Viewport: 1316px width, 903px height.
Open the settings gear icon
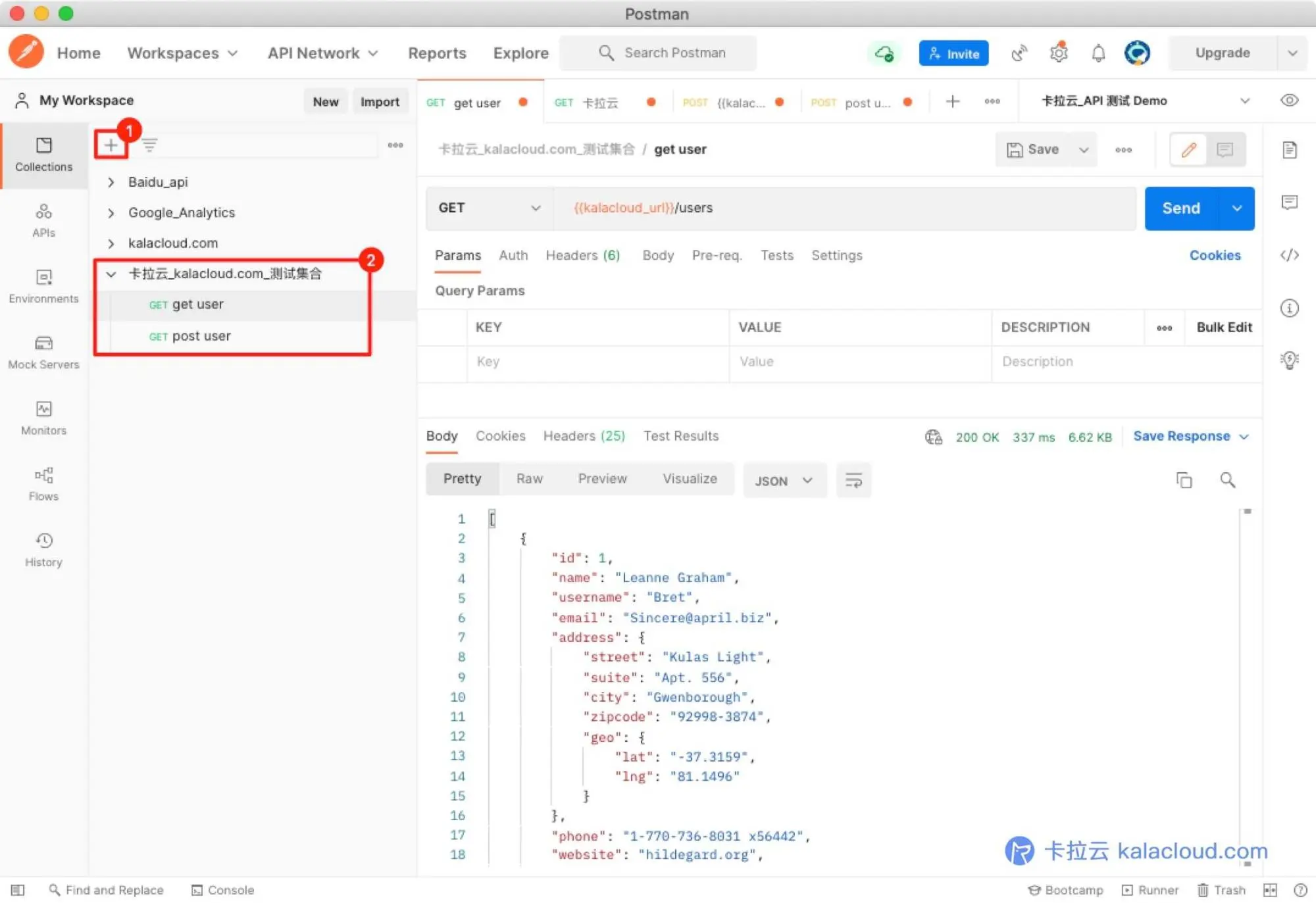pos(1058,53)
